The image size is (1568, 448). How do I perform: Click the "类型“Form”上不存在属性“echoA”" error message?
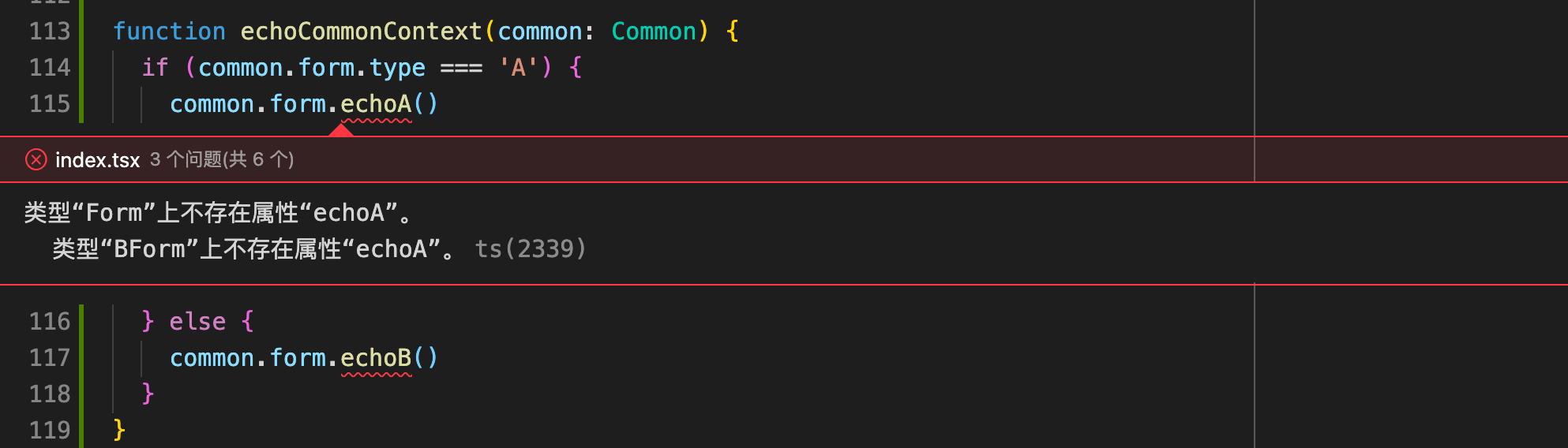click(213, 213)
